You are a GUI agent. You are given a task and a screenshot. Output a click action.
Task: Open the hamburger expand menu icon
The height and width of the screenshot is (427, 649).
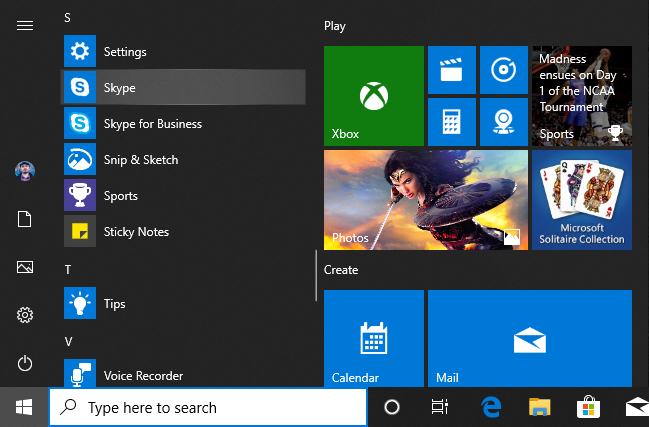[25, 26]
